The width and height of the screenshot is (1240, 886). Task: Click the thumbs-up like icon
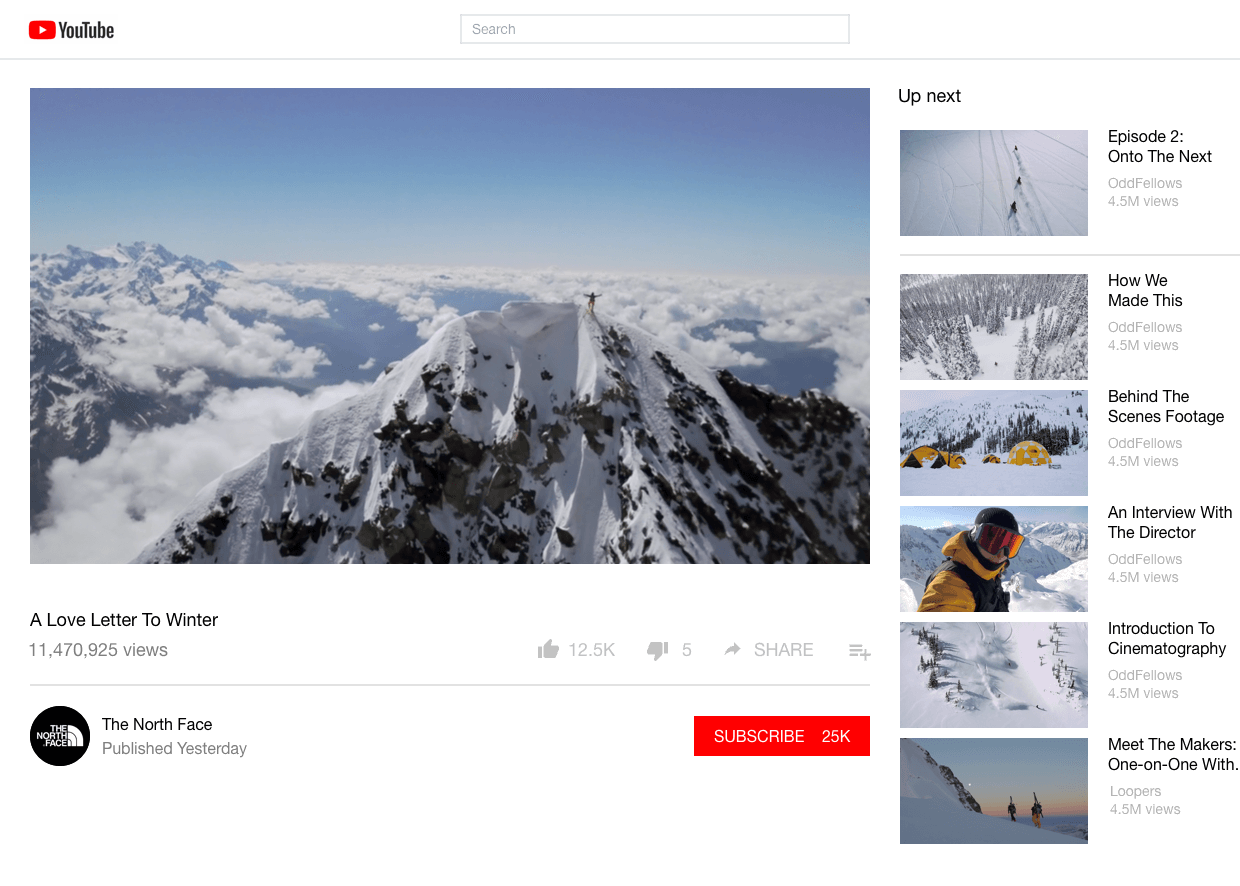point(548,650)
